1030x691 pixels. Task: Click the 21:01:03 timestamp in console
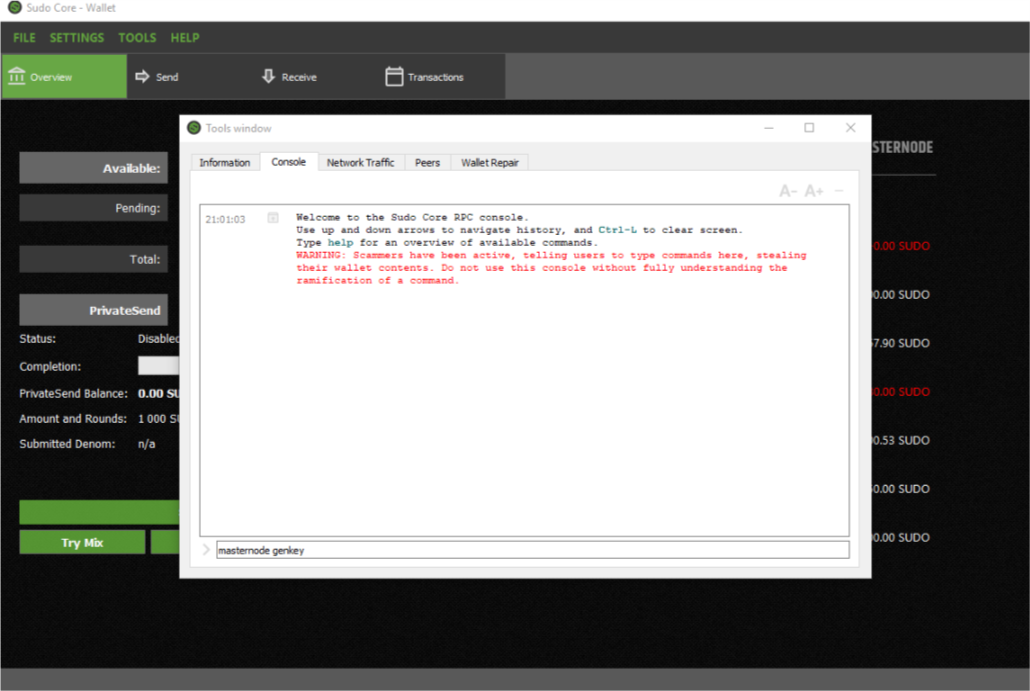pyautogui.click(x=225, y=219)
